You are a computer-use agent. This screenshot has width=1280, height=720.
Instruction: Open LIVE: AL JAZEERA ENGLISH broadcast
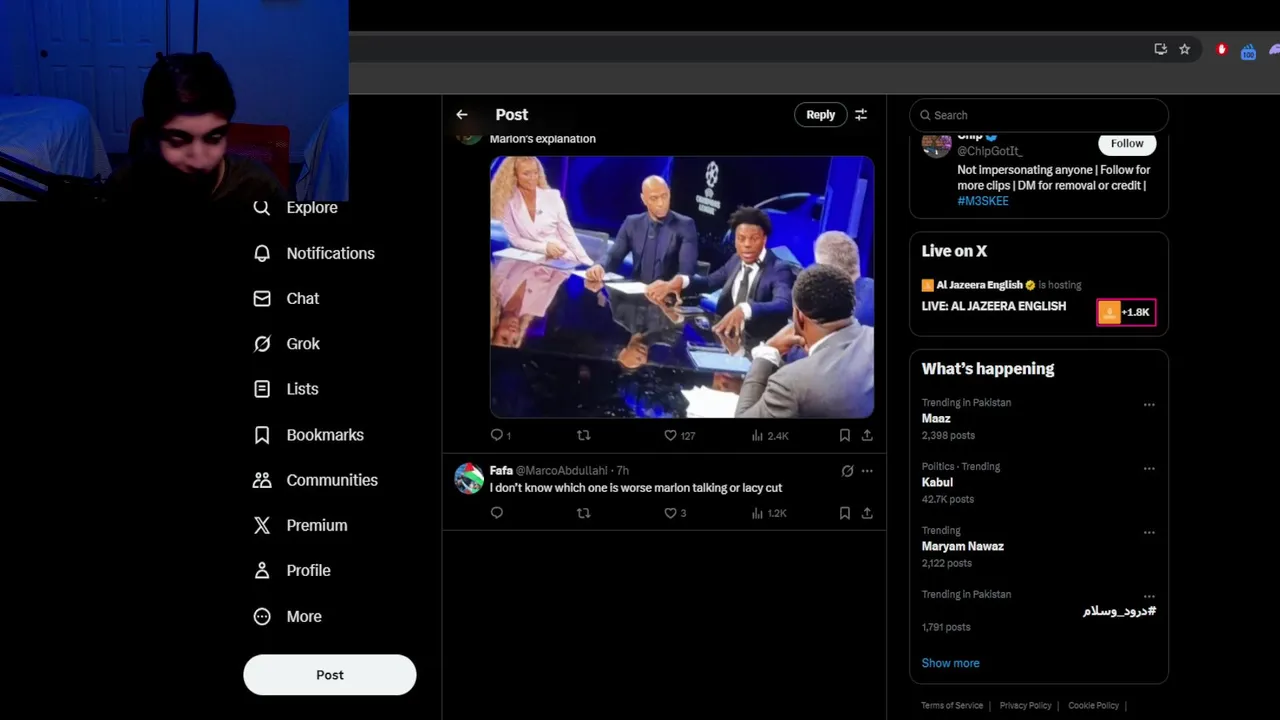(x=993, y=306)
